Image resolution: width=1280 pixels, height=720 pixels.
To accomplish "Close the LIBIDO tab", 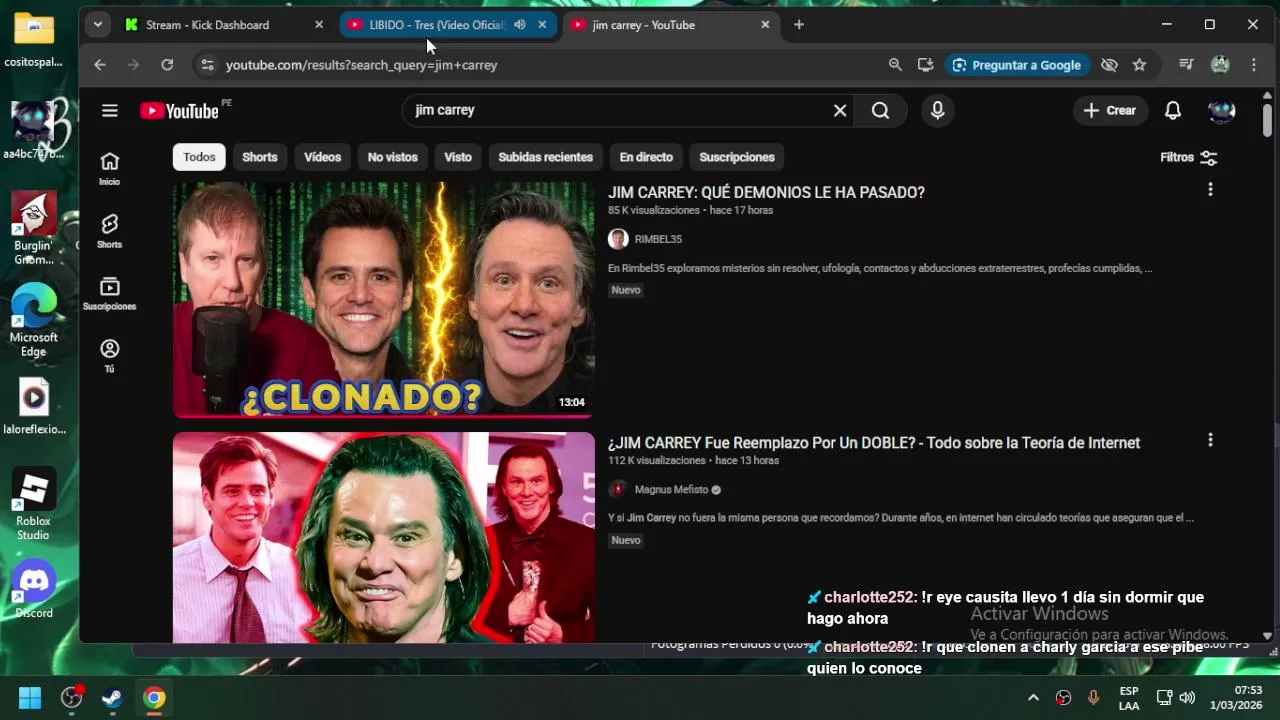I will click(x=542, y=25).
